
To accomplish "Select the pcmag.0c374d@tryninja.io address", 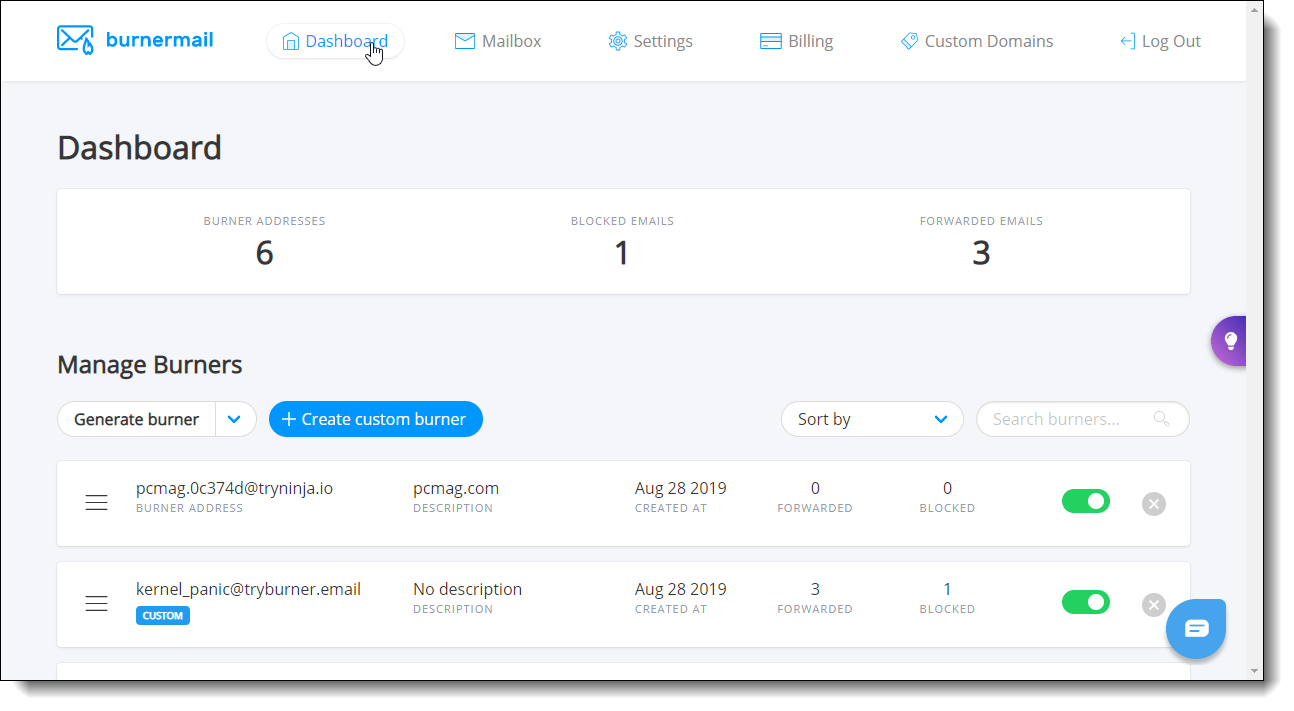I will pyautogui.click(x=234, y=488).
